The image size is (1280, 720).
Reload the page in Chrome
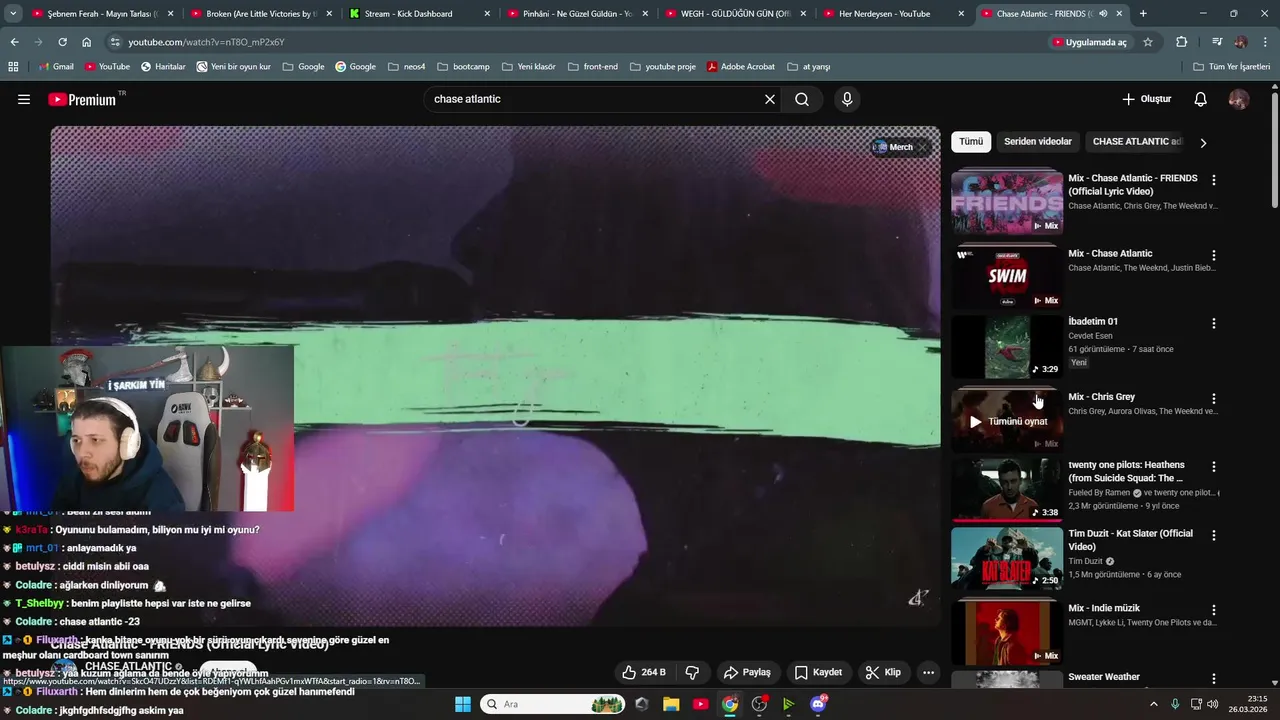[62, 42]
